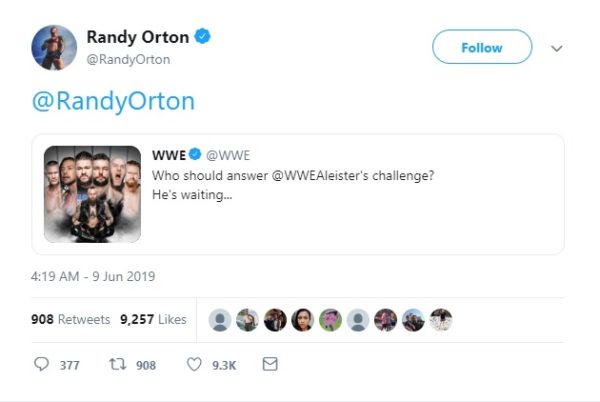
Task: Retweet using the retweet arrows icon
Action: [x=116, y=365]
